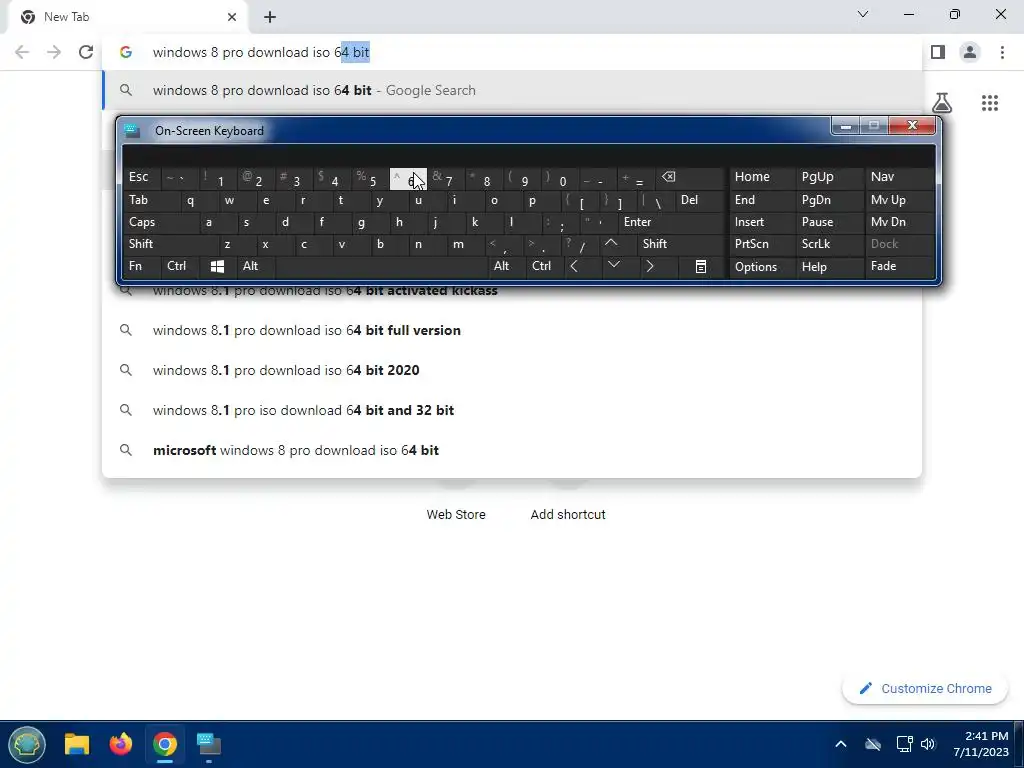
Task: Click the address bar search text
Action: click(261, 52)
